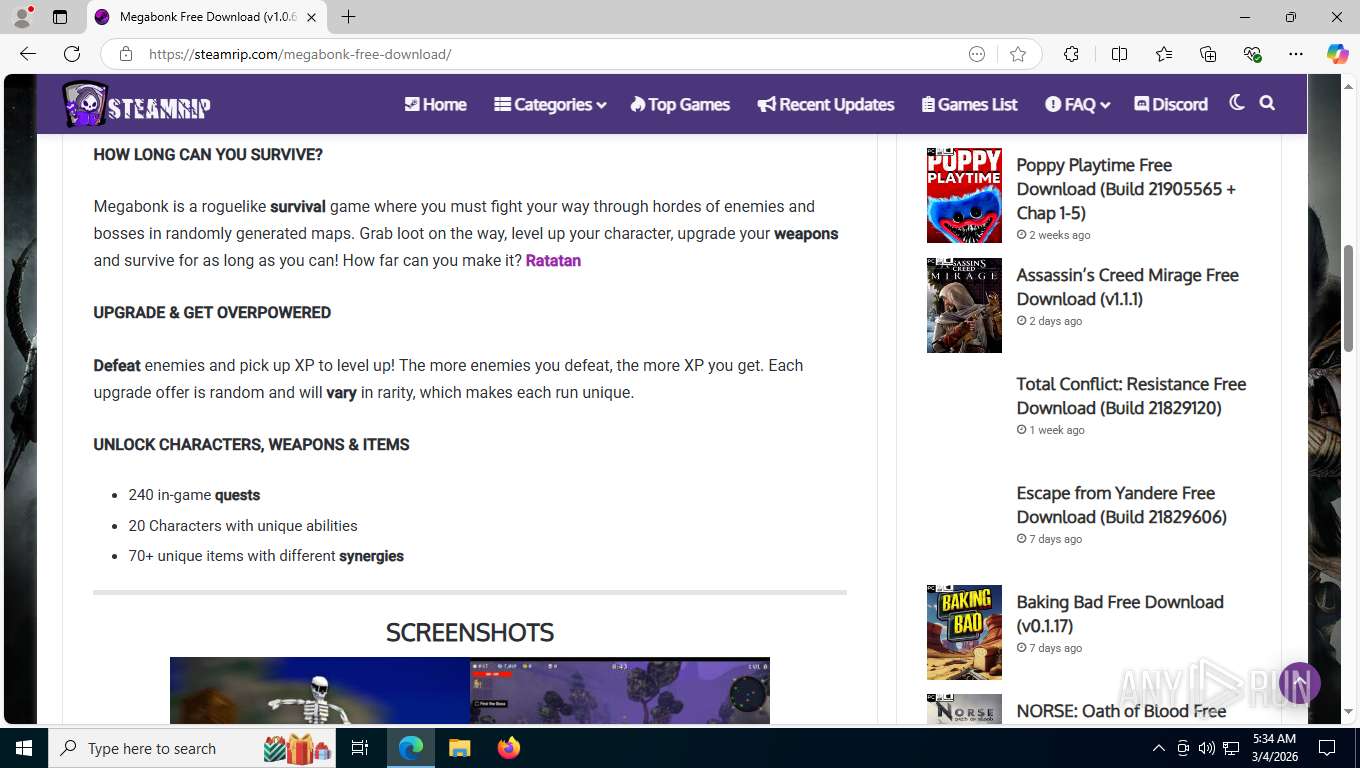Open Firefox from the taskbar

point(508,748)
